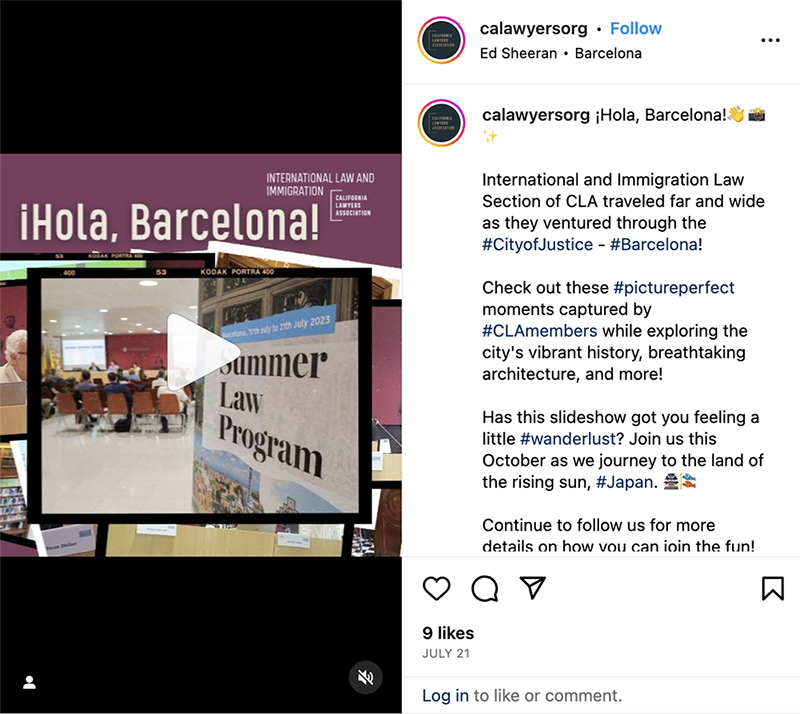Share the post via paper plane icon
This screenshot has height=714, width=800.
point(533,588)
